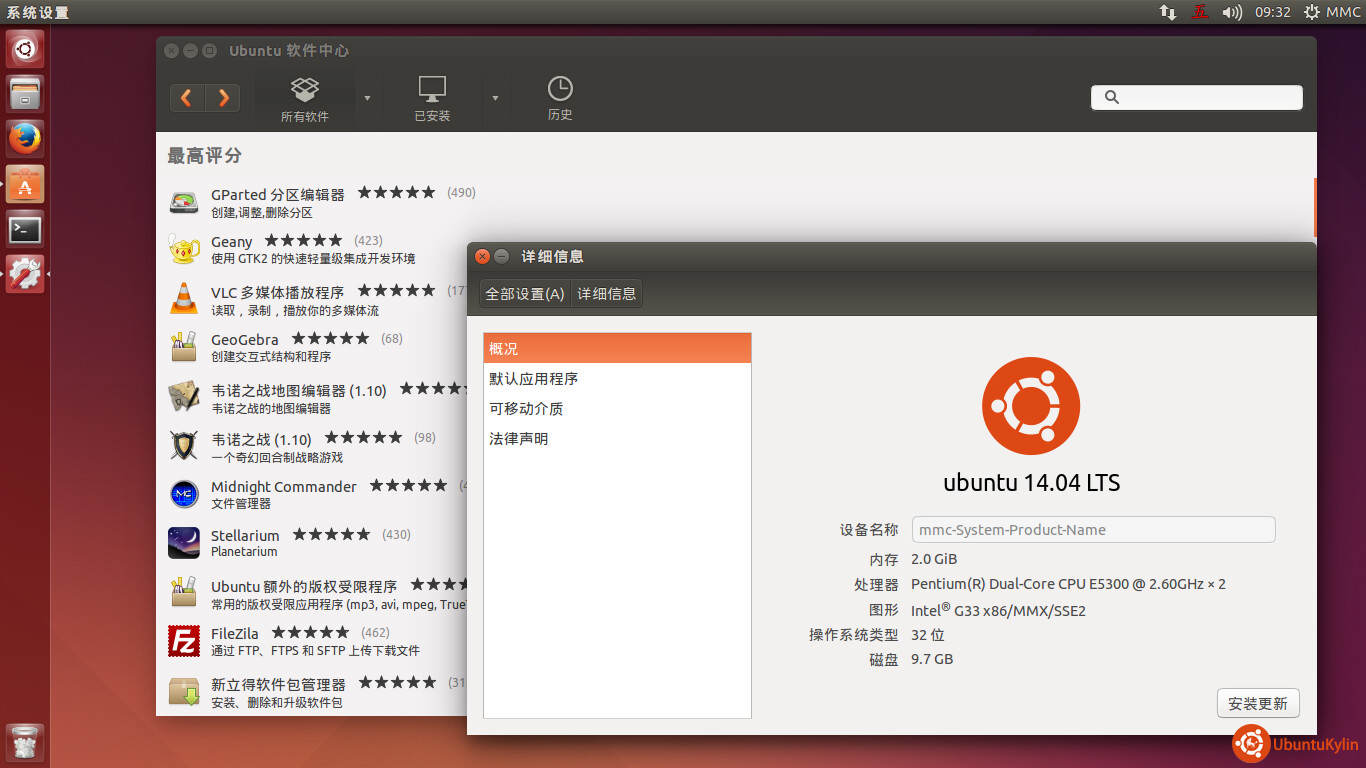The height and width of the screenshot is (768, 1366).
Task: Expand the Installed dropdown arrow
Action: pos(495,98)
